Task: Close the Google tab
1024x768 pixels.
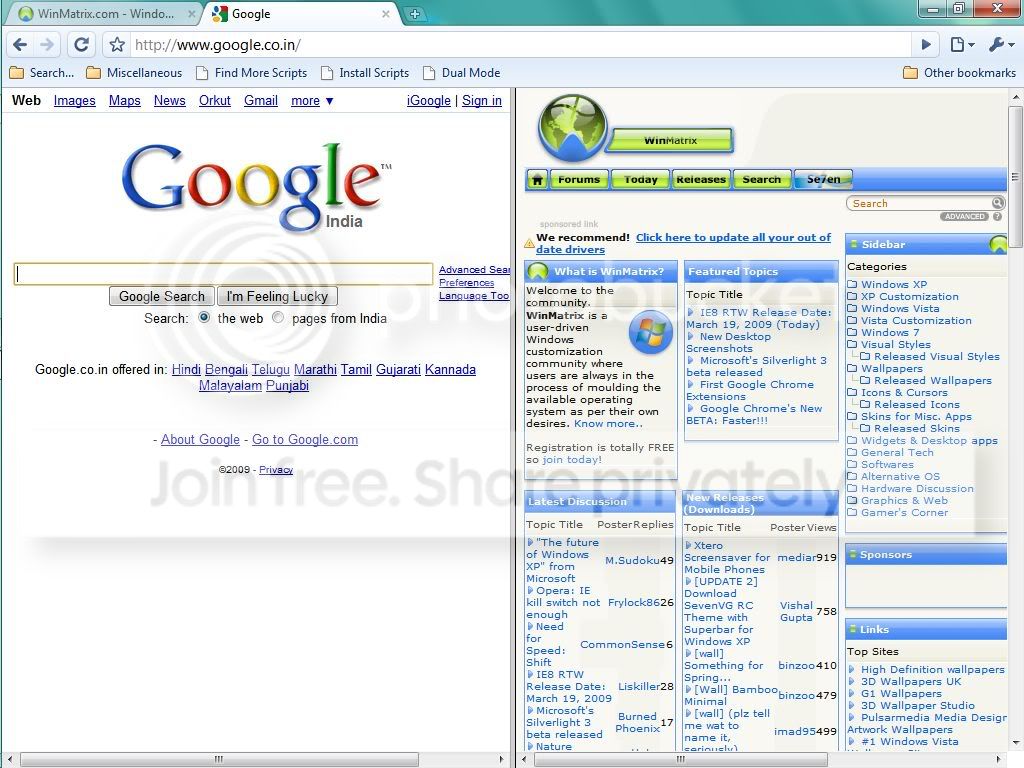Action: (385, 14)
